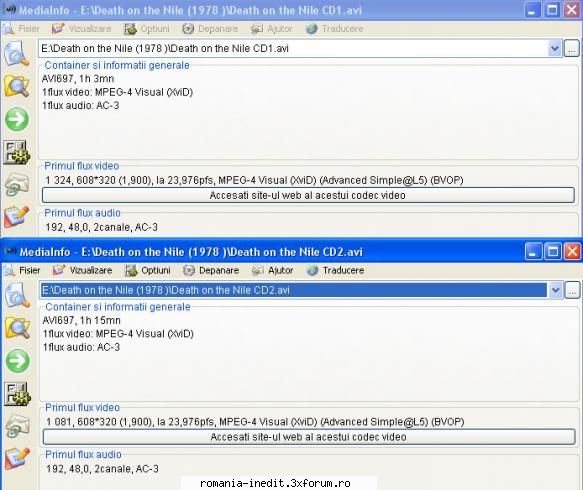Screen dimensions: 583x490
Task: Click the browse ellipsis button beside CD2 path
Action: click(572, 290)
